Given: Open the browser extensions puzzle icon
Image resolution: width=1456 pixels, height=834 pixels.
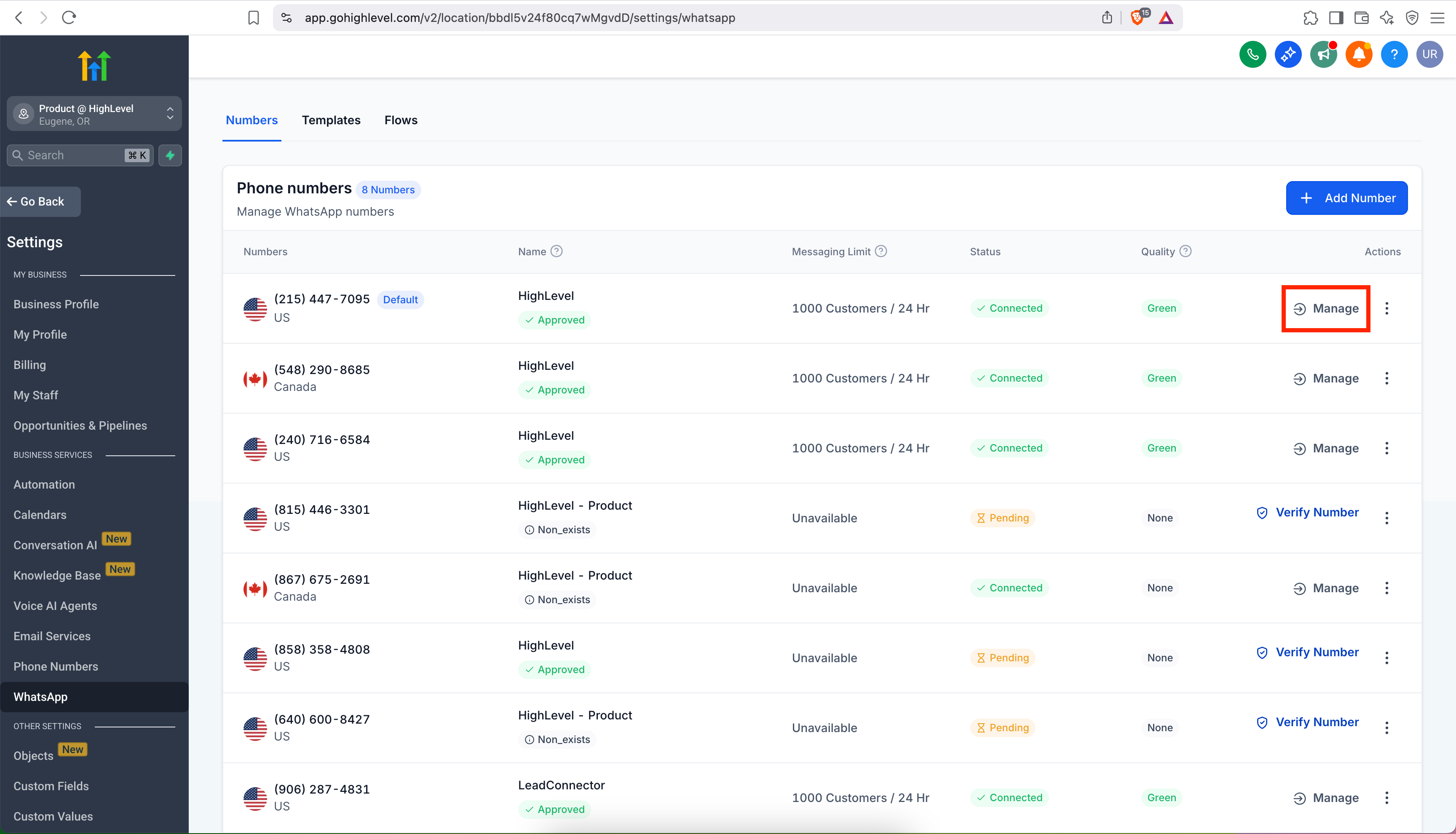Looking at the screenshot, I should [x=1311, y=18].
